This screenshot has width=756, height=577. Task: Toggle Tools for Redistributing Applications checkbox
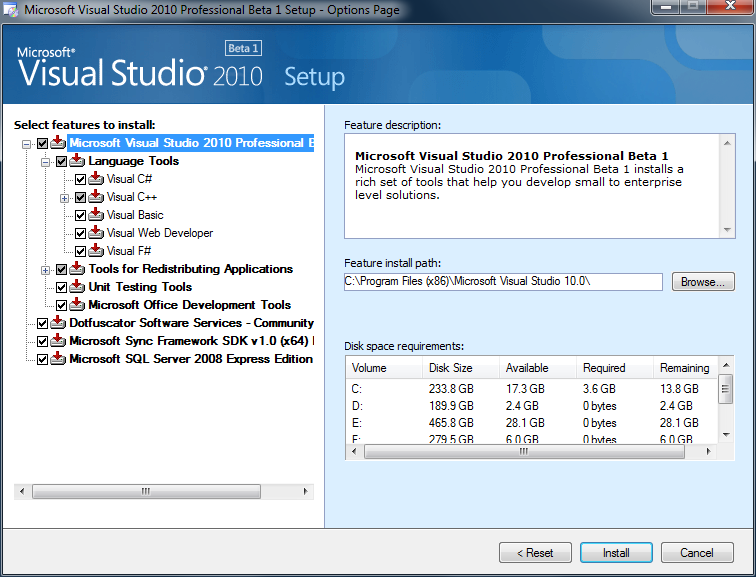61,270
